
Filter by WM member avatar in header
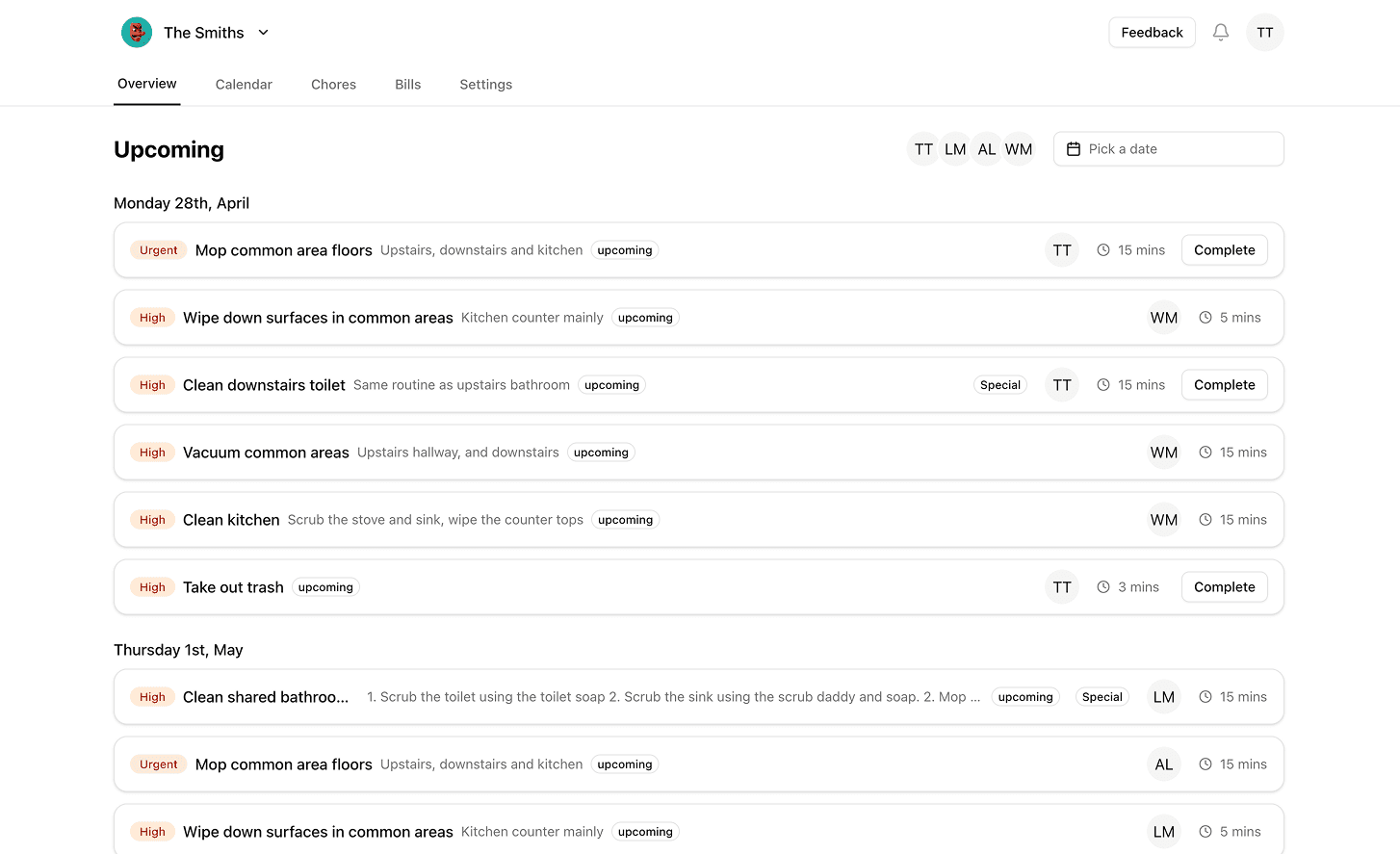[x=1019, y=149]
